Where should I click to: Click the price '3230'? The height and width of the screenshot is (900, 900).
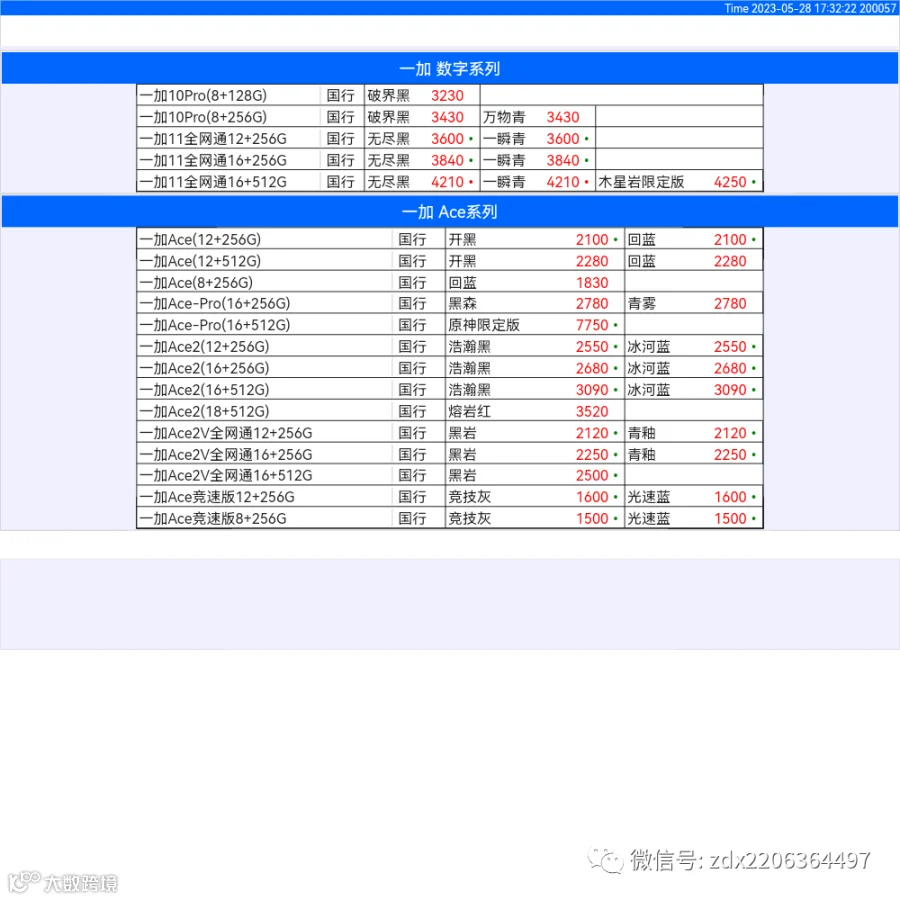(447, 96)
